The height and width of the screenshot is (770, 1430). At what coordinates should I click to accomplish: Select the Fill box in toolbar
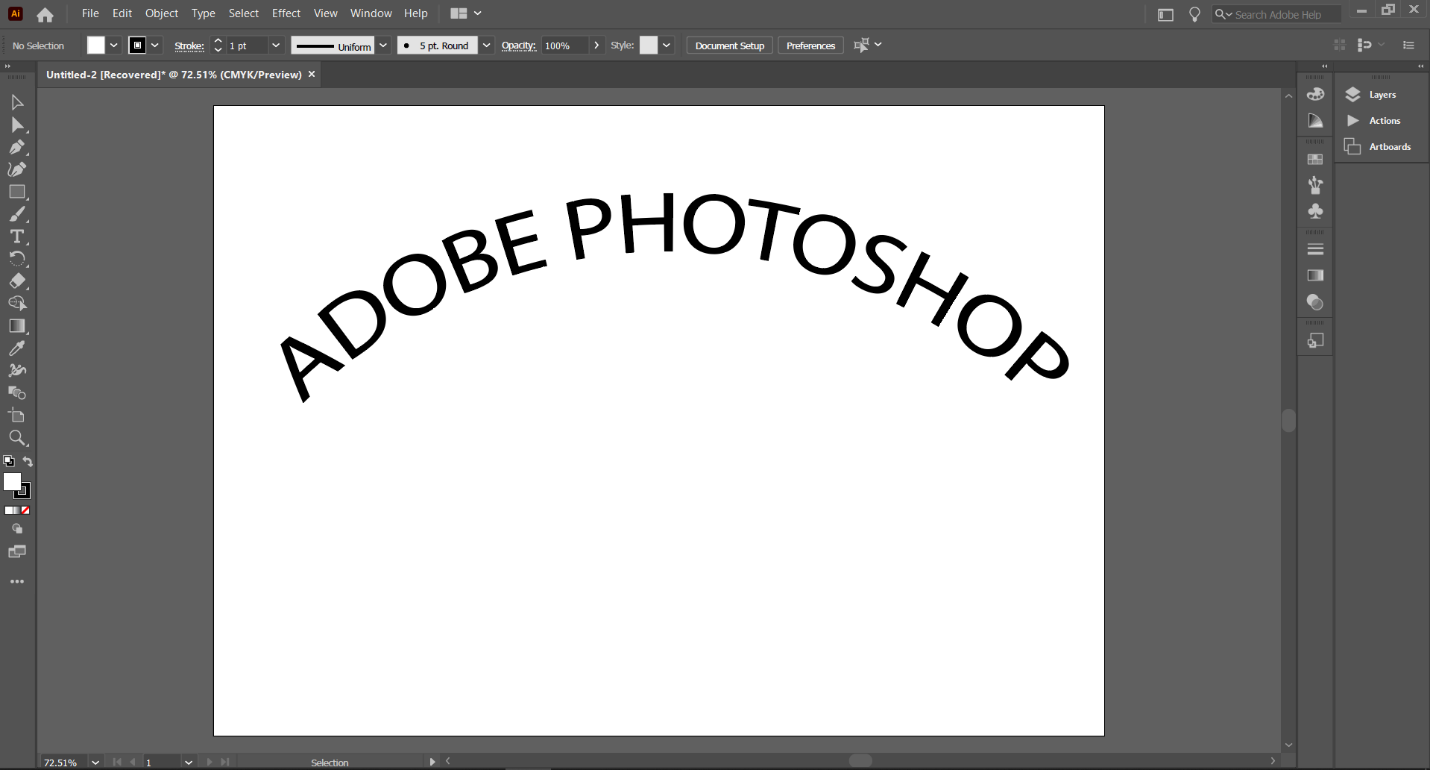pyautogui.click(x=12, y=482)
